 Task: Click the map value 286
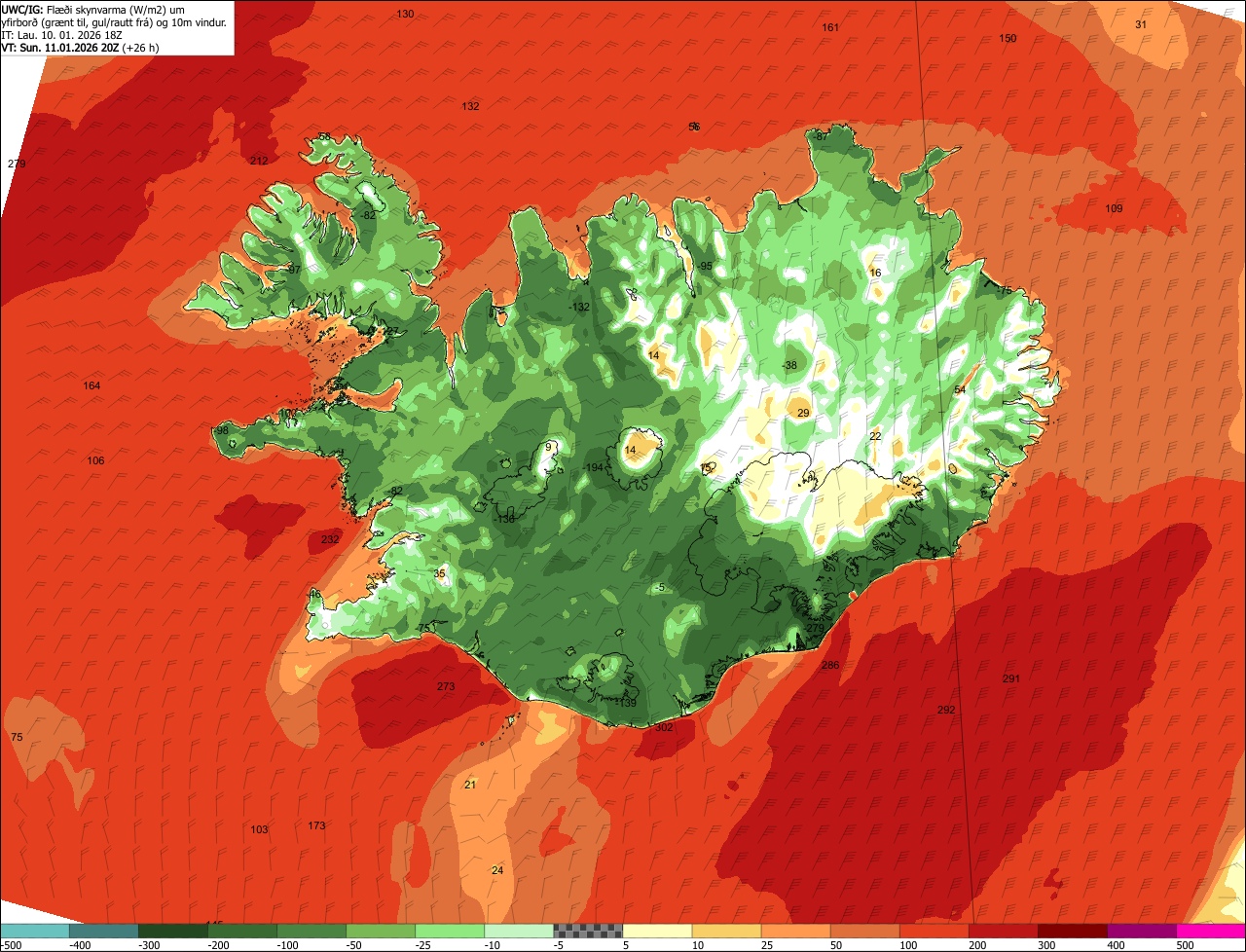(830, 665)
